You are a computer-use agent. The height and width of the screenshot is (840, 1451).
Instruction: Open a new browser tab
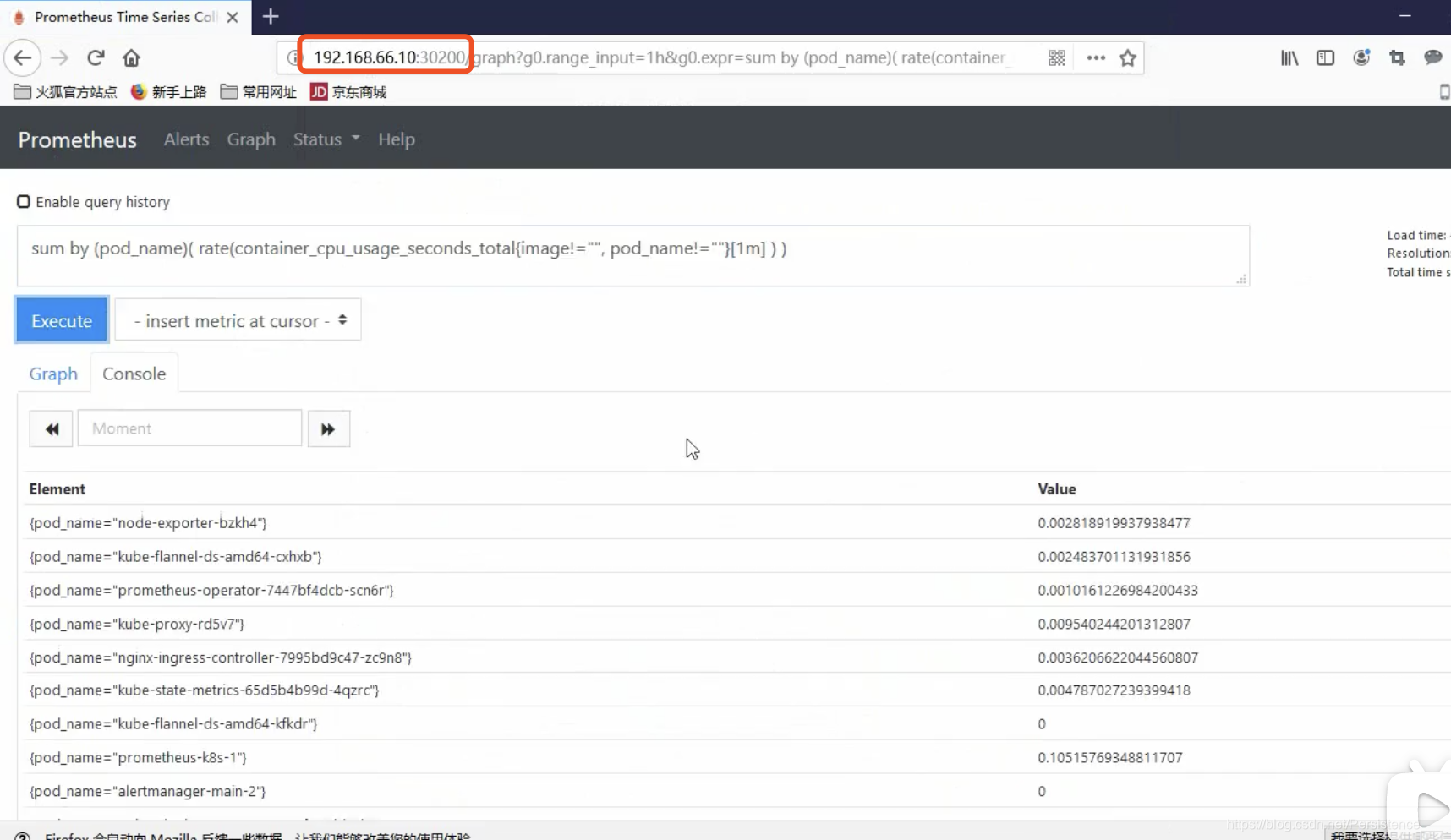click(271, 17)
